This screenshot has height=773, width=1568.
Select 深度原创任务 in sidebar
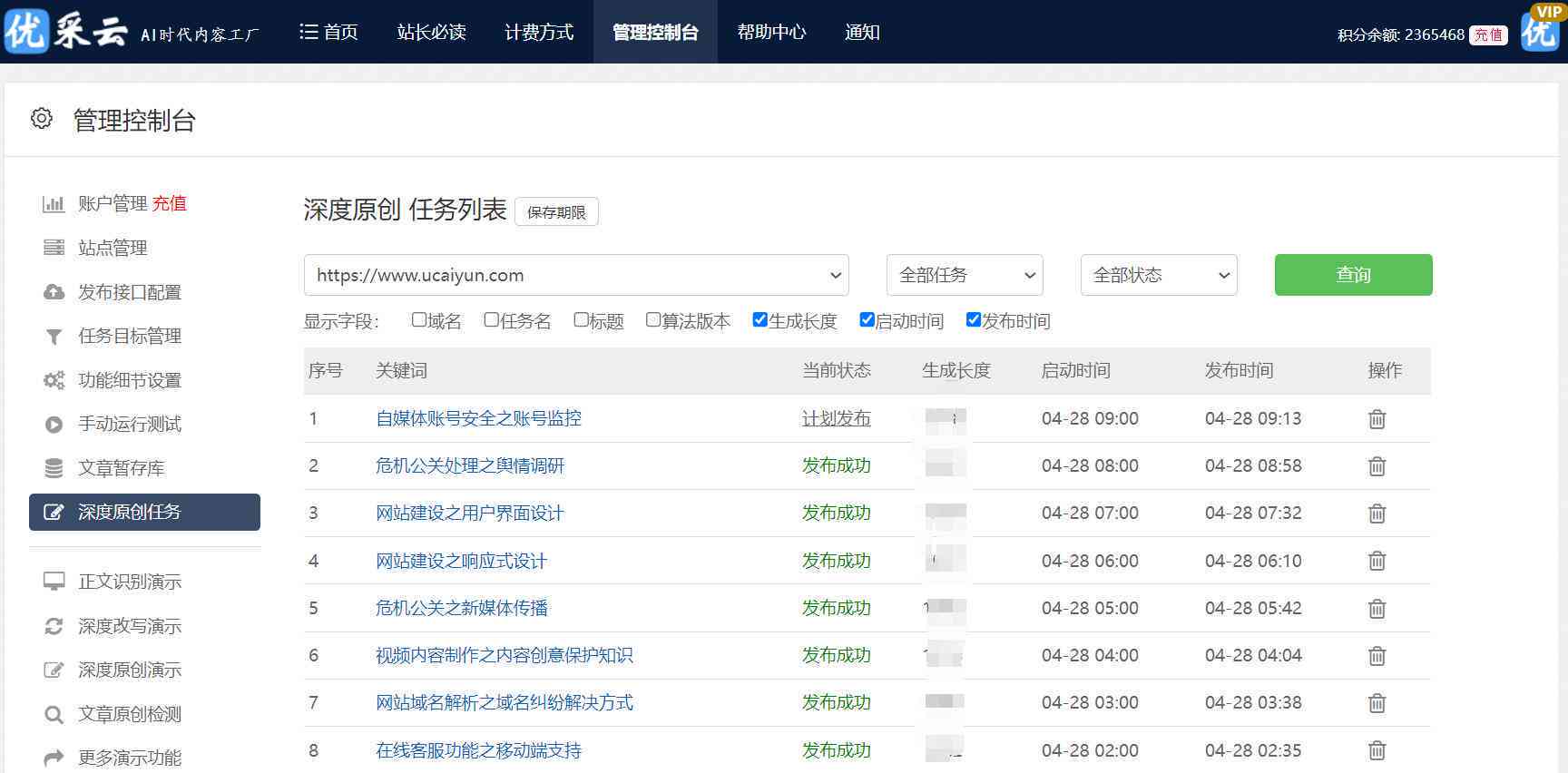click(144, 512)
